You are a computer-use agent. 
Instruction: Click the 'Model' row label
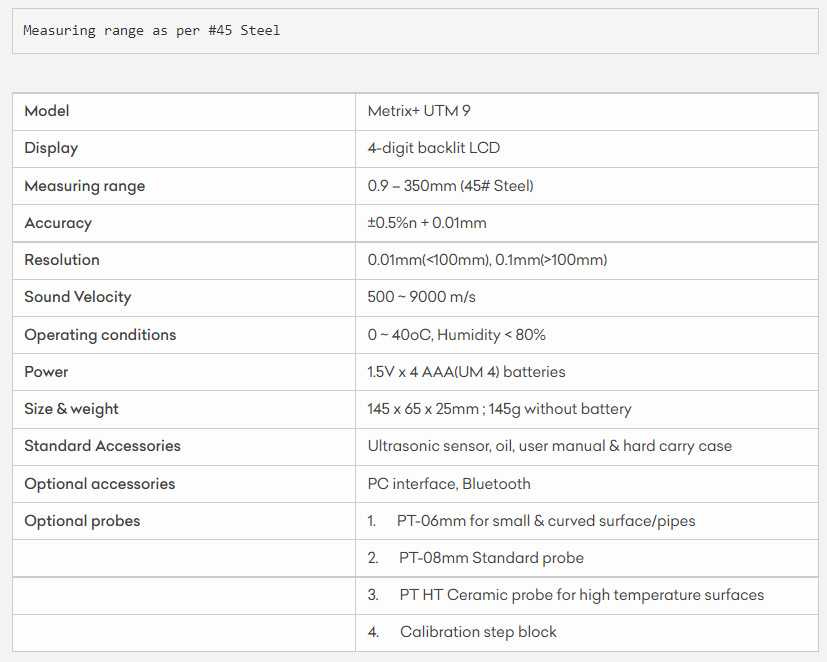click(47, 111)
